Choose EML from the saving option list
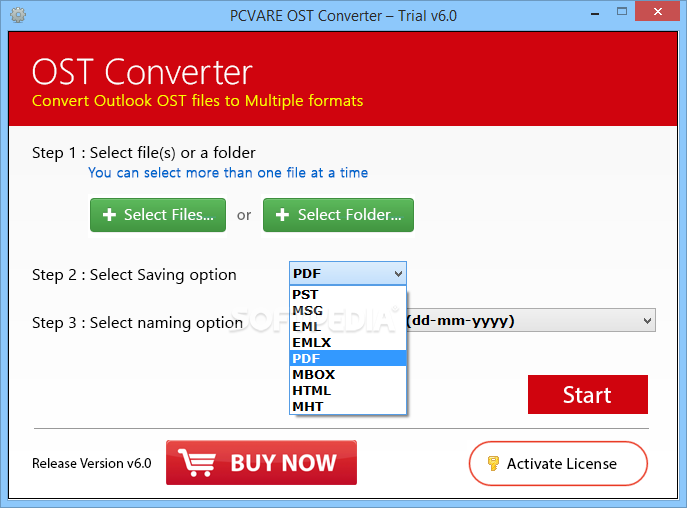The width and height of the screenshot is (687, 508). [348, 327]
